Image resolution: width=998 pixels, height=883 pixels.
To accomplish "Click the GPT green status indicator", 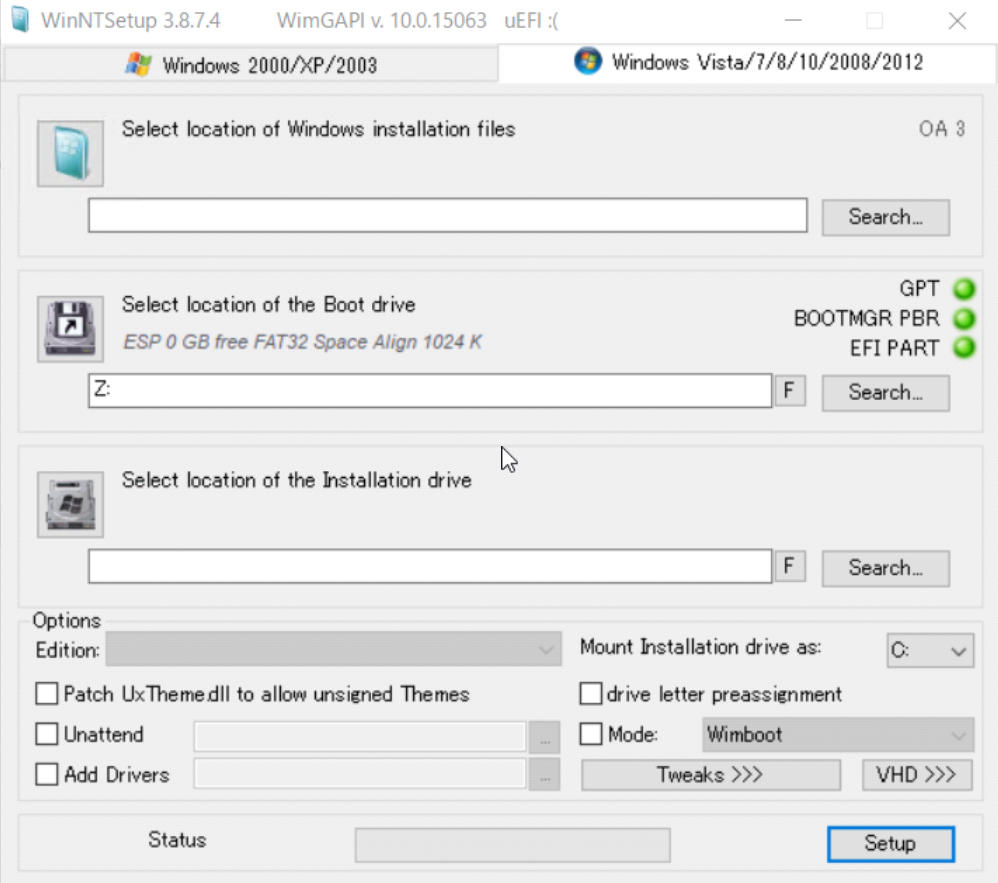I will click(964, 289).
